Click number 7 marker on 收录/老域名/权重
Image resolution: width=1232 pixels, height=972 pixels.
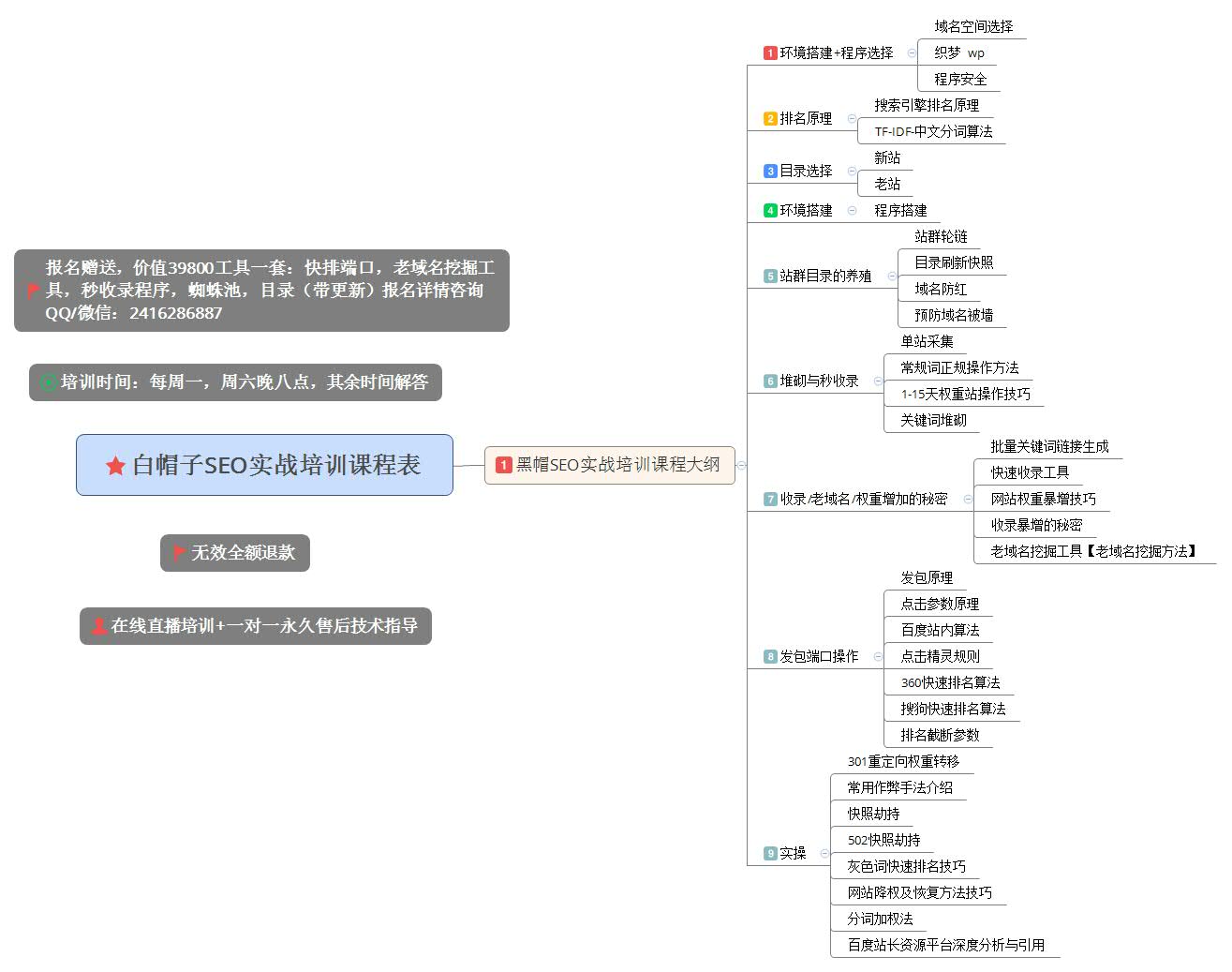[x=770, y=500]
